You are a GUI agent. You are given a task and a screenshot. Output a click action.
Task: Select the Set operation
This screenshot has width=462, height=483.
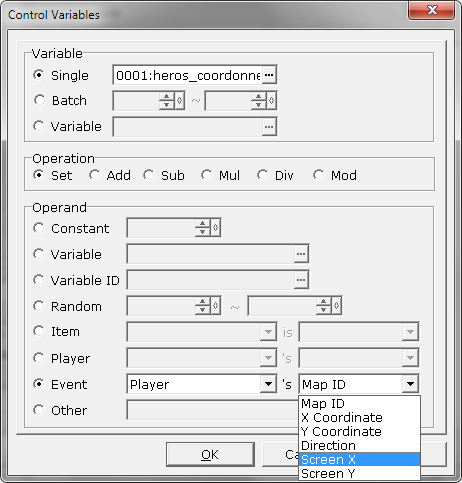click(39, 175)
